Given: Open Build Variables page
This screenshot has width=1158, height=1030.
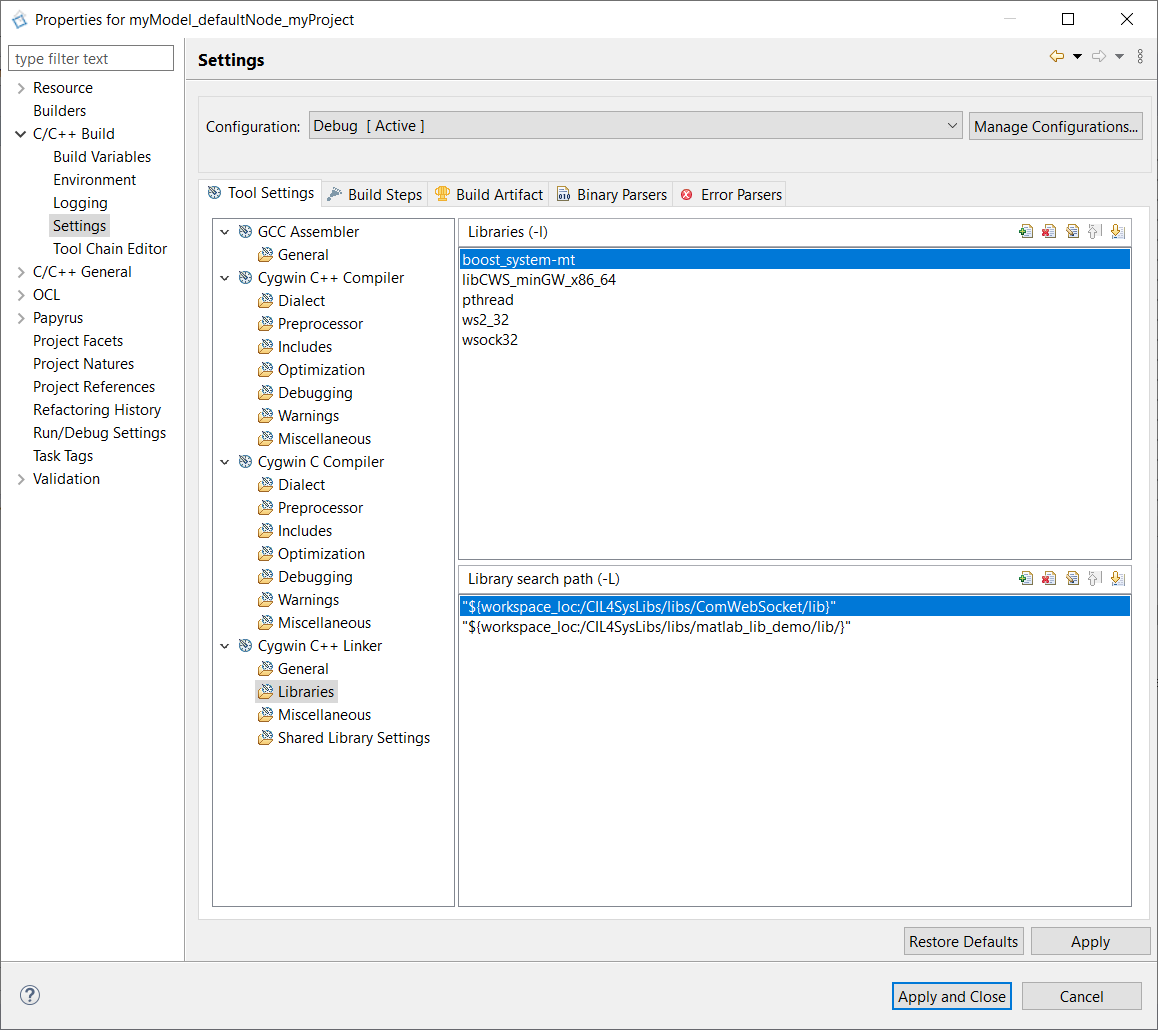Looking at the screenshot, I should click(x=102, y=157).
